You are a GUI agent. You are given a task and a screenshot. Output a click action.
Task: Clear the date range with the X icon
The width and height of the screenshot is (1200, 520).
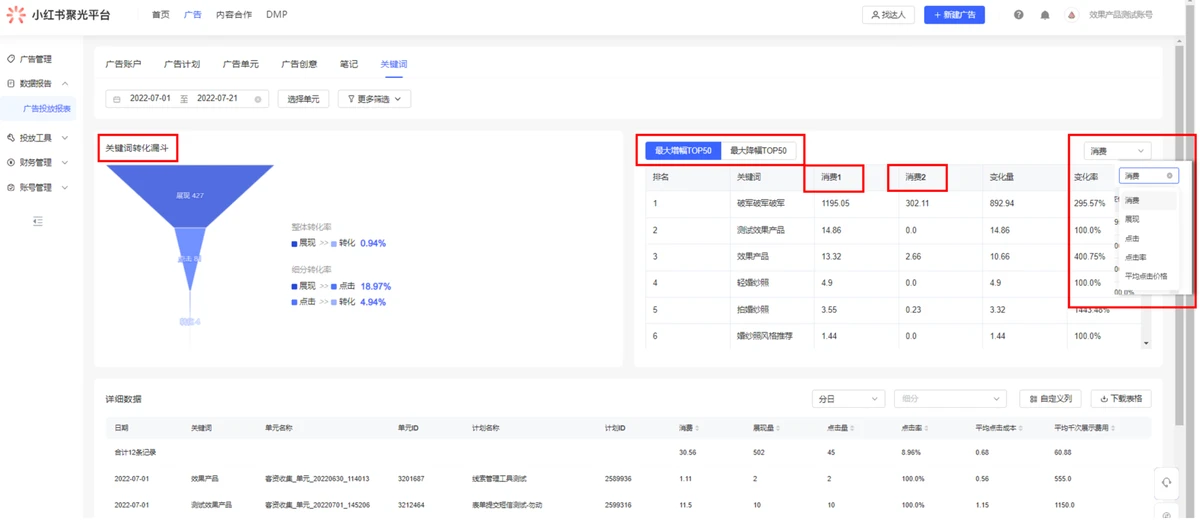(258, 99)
